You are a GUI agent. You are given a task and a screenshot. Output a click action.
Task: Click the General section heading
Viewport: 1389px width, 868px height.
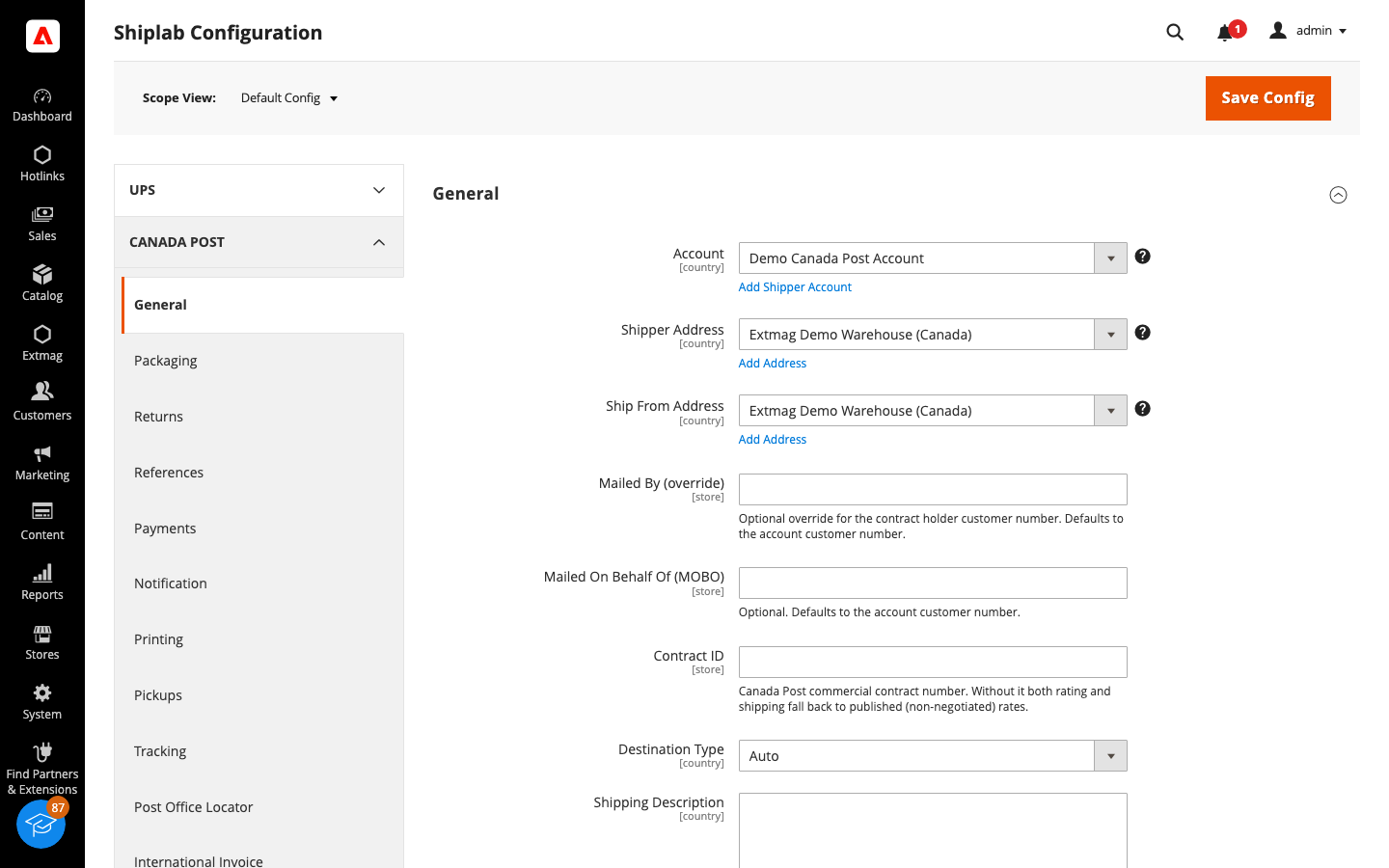[466, 194]
